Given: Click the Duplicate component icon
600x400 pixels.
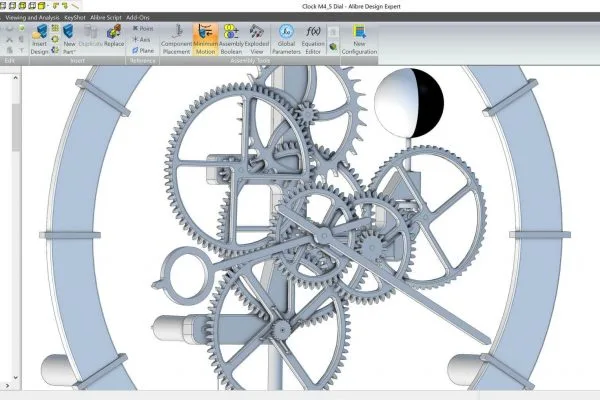Looking at the screenshot, I should (90, 36).
